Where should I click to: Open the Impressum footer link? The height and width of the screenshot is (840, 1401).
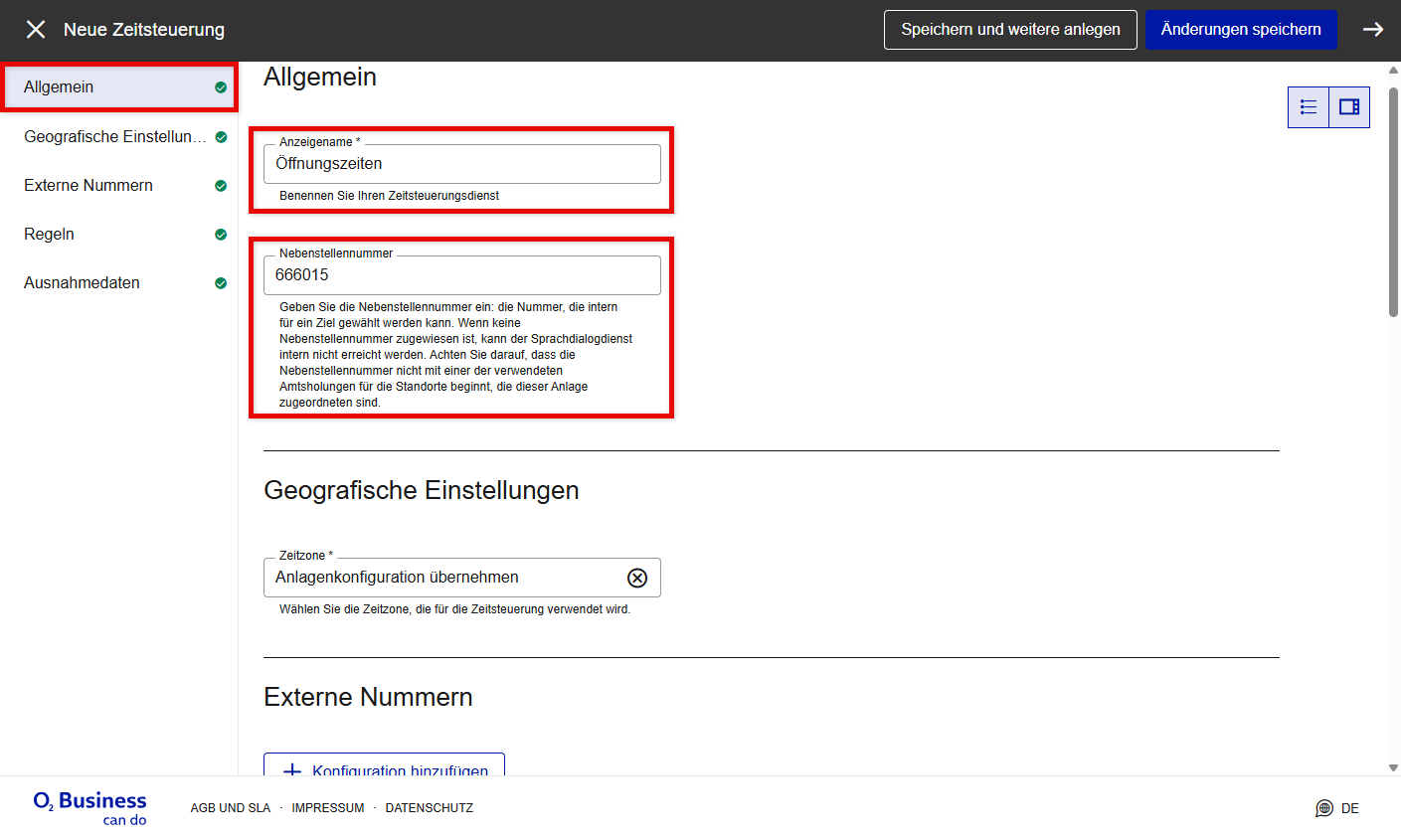(x=327, y=808)
